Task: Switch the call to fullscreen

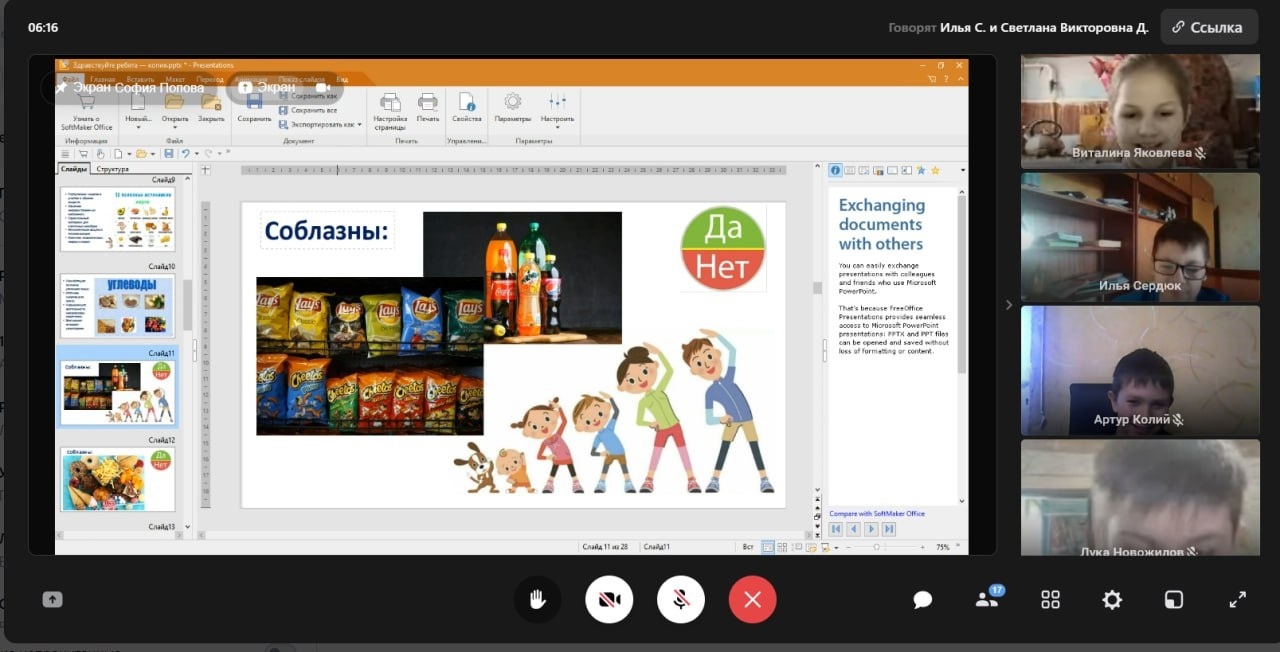Action: 1237,599
